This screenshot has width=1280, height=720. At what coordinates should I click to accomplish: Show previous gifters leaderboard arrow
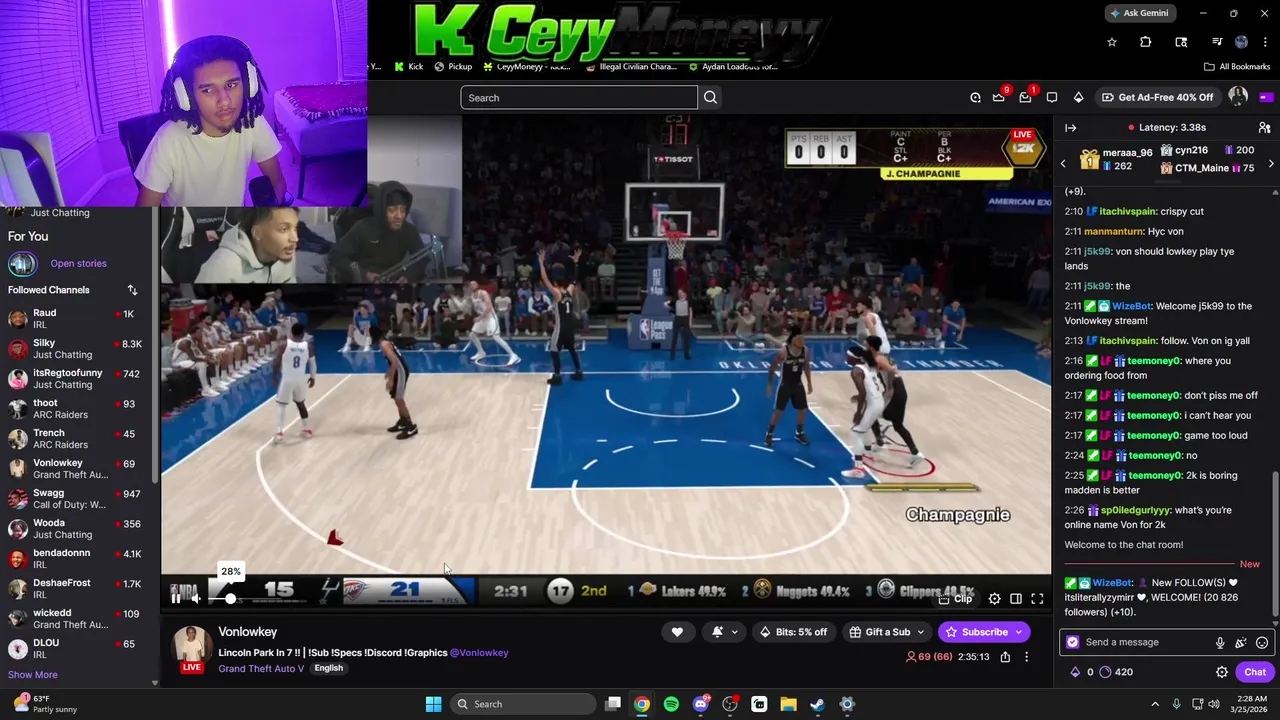pos(1063,163)
